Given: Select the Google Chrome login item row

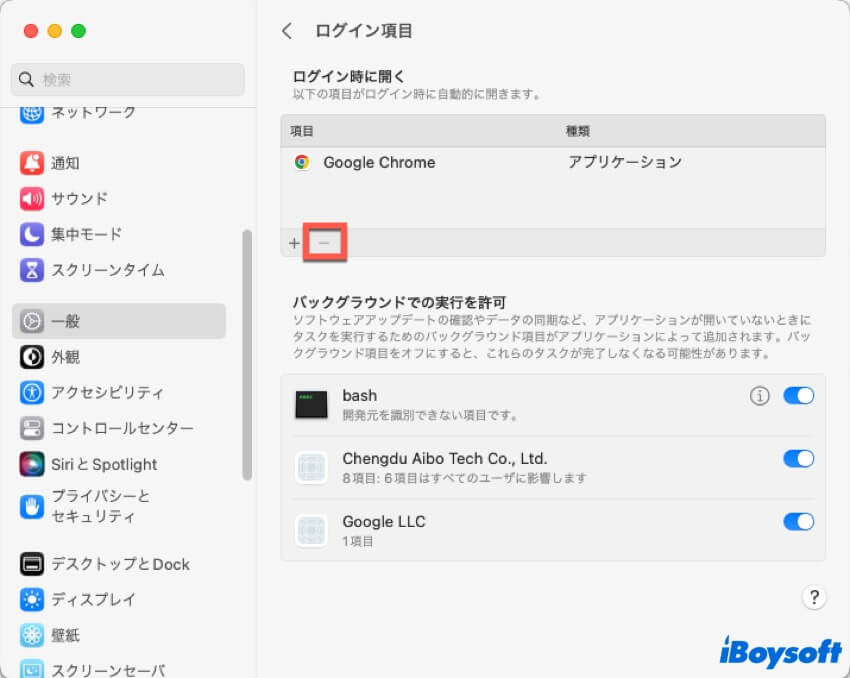Looking at the screenshot, I should click(x=553, y=162).
